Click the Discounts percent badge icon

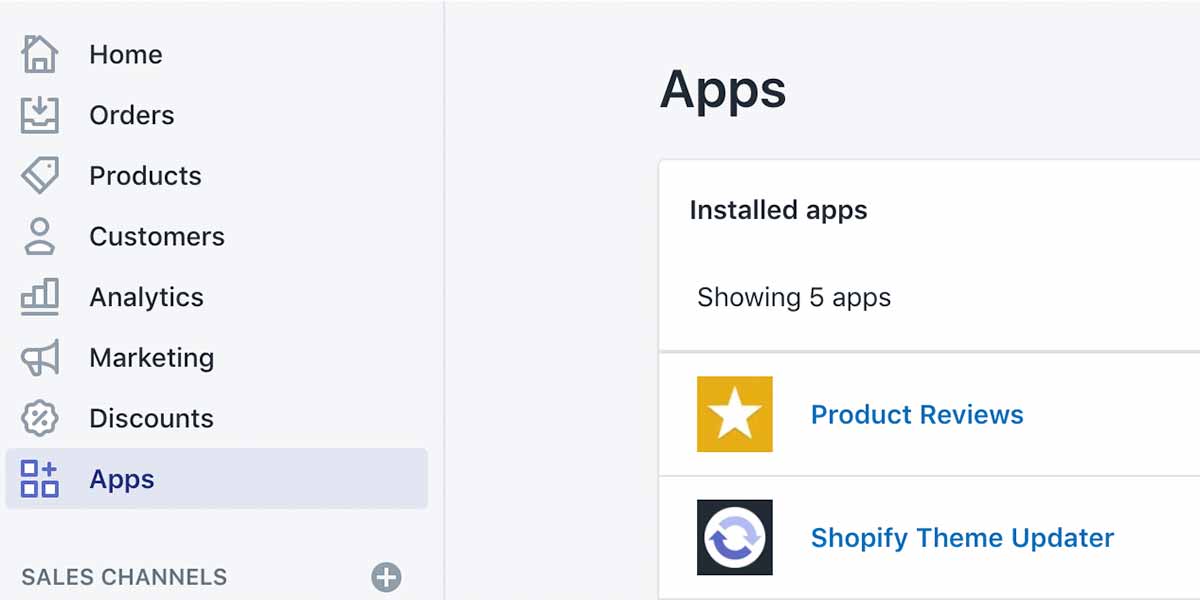click(x=40, y=418)
